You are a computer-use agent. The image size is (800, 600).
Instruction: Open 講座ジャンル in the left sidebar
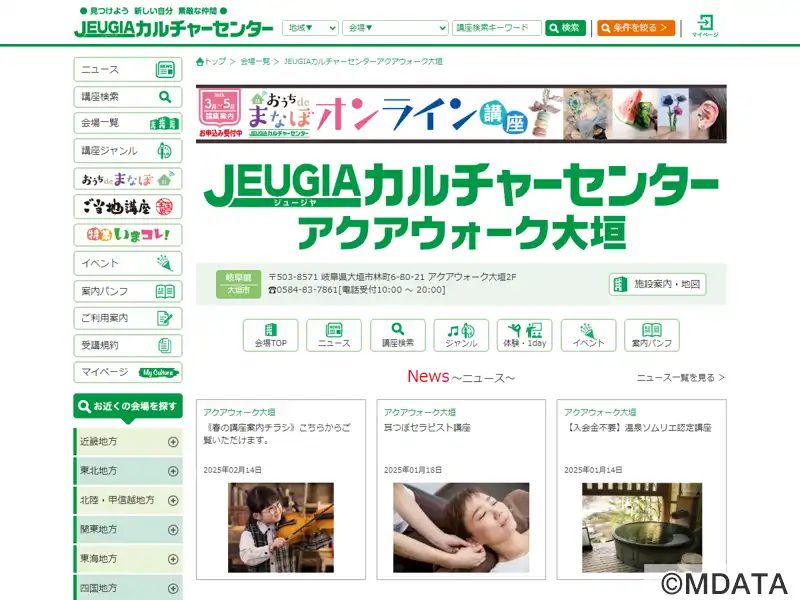point(128,151)
